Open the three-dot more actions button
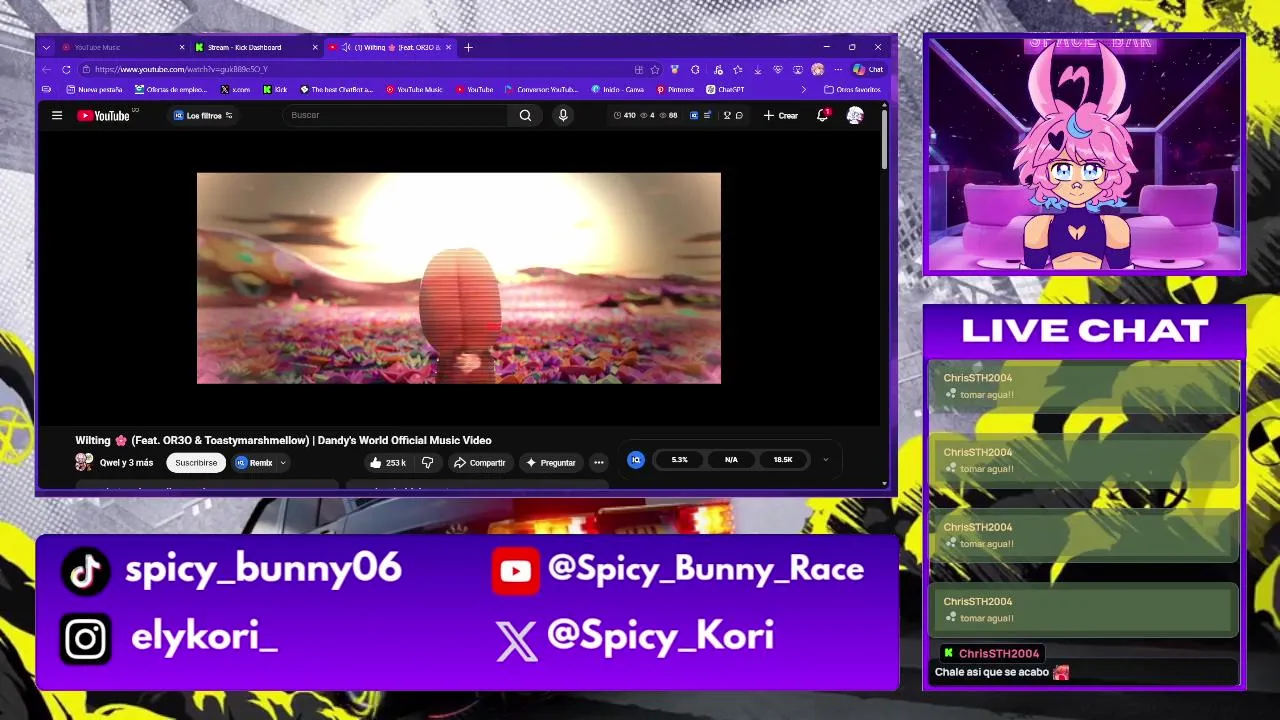Image resolution: width=1280 pixels, height=720 pixels. pyautogui.click(x=599, y=463)
